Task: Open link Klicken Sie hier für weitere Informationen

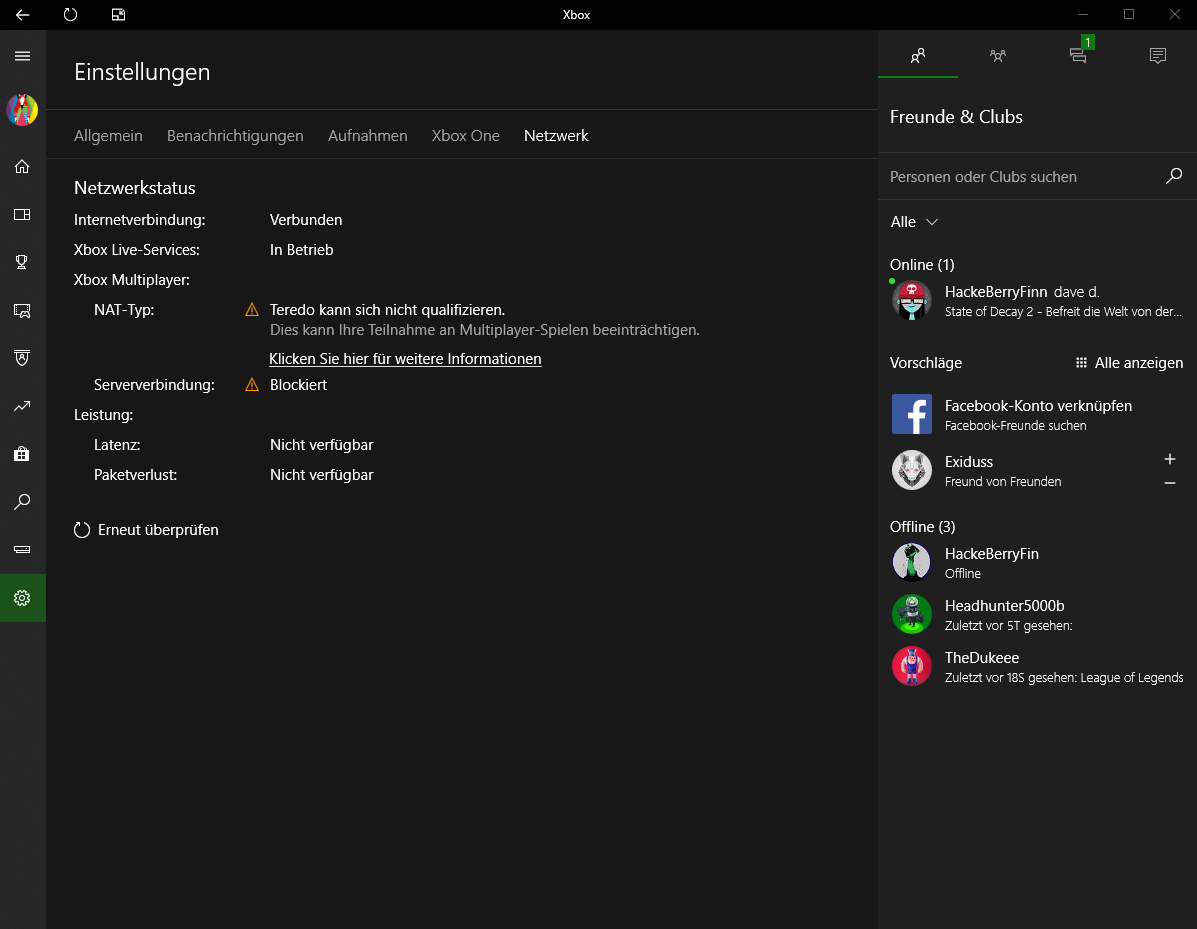Action: (405, 359)
